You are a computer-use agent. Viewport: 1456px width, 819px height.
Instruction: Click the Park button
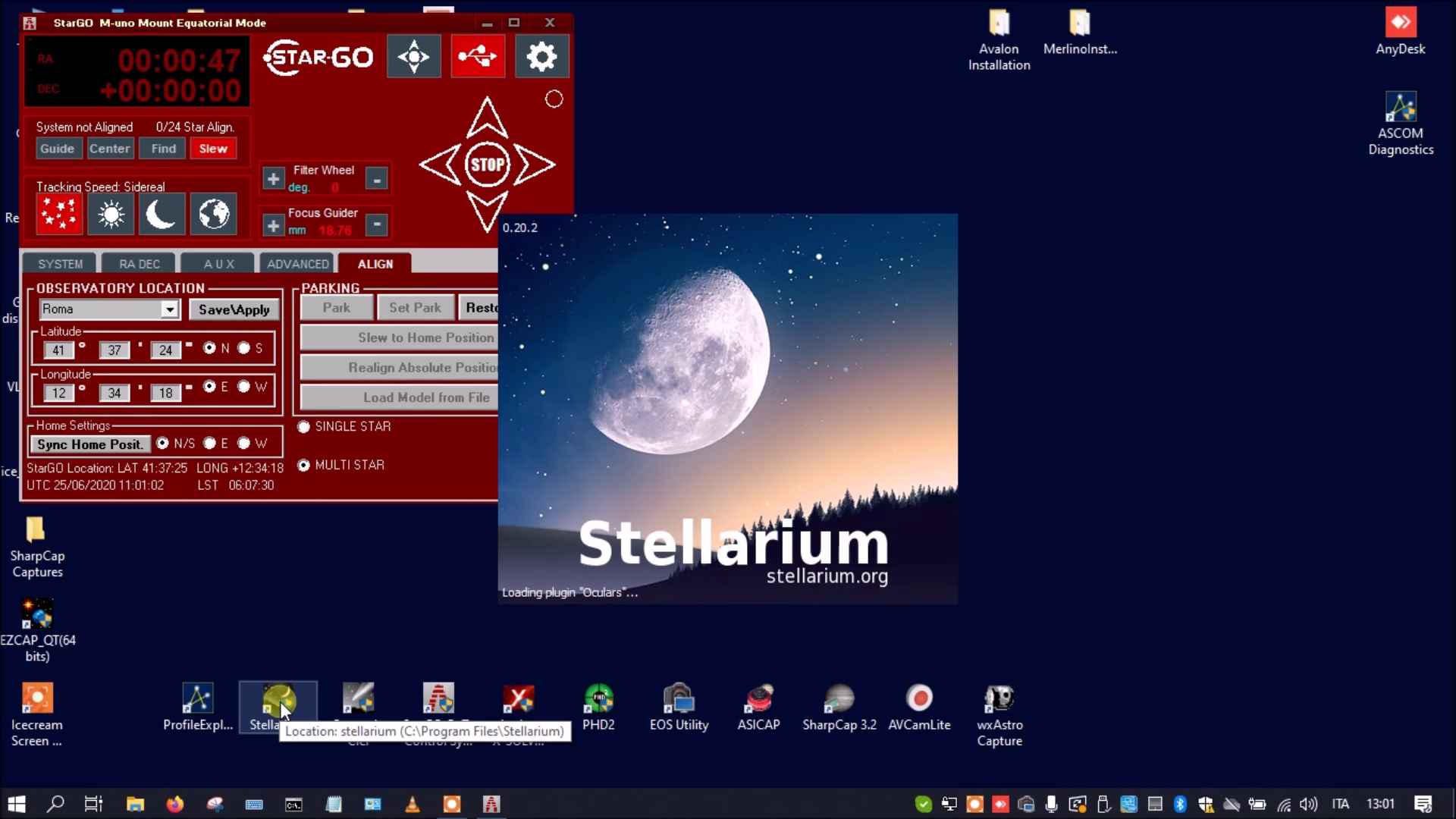click(336, 307)
